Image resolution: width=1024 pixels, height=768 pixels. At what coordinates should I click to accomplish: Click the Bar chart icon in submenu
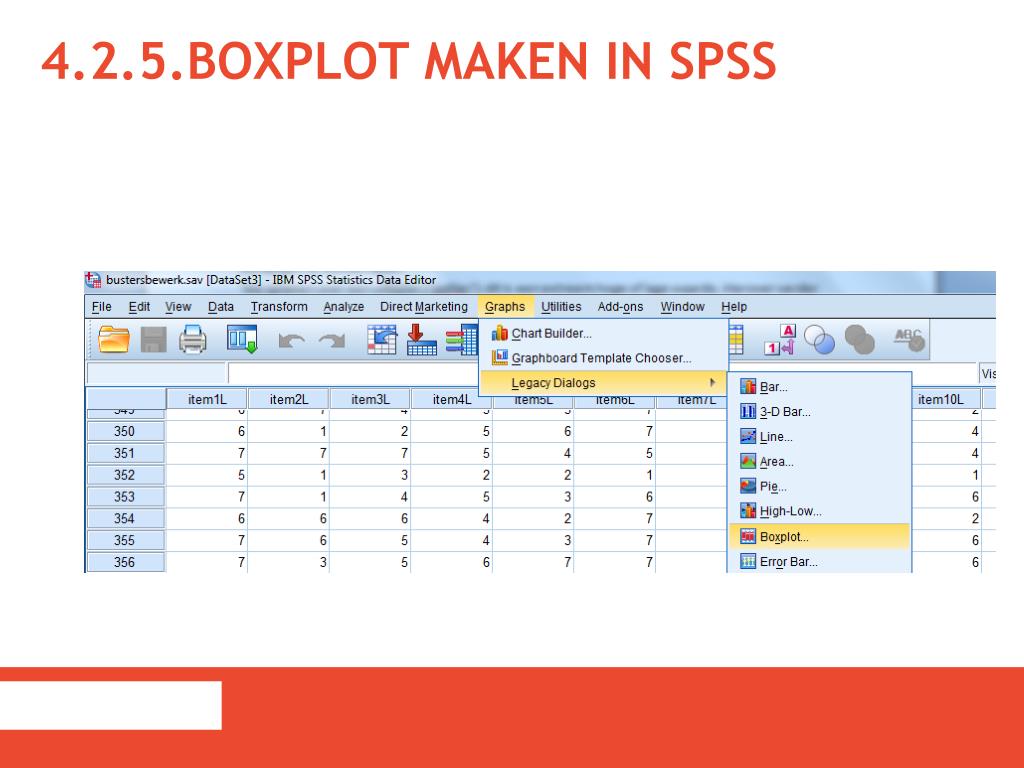[x=748, y=387]
